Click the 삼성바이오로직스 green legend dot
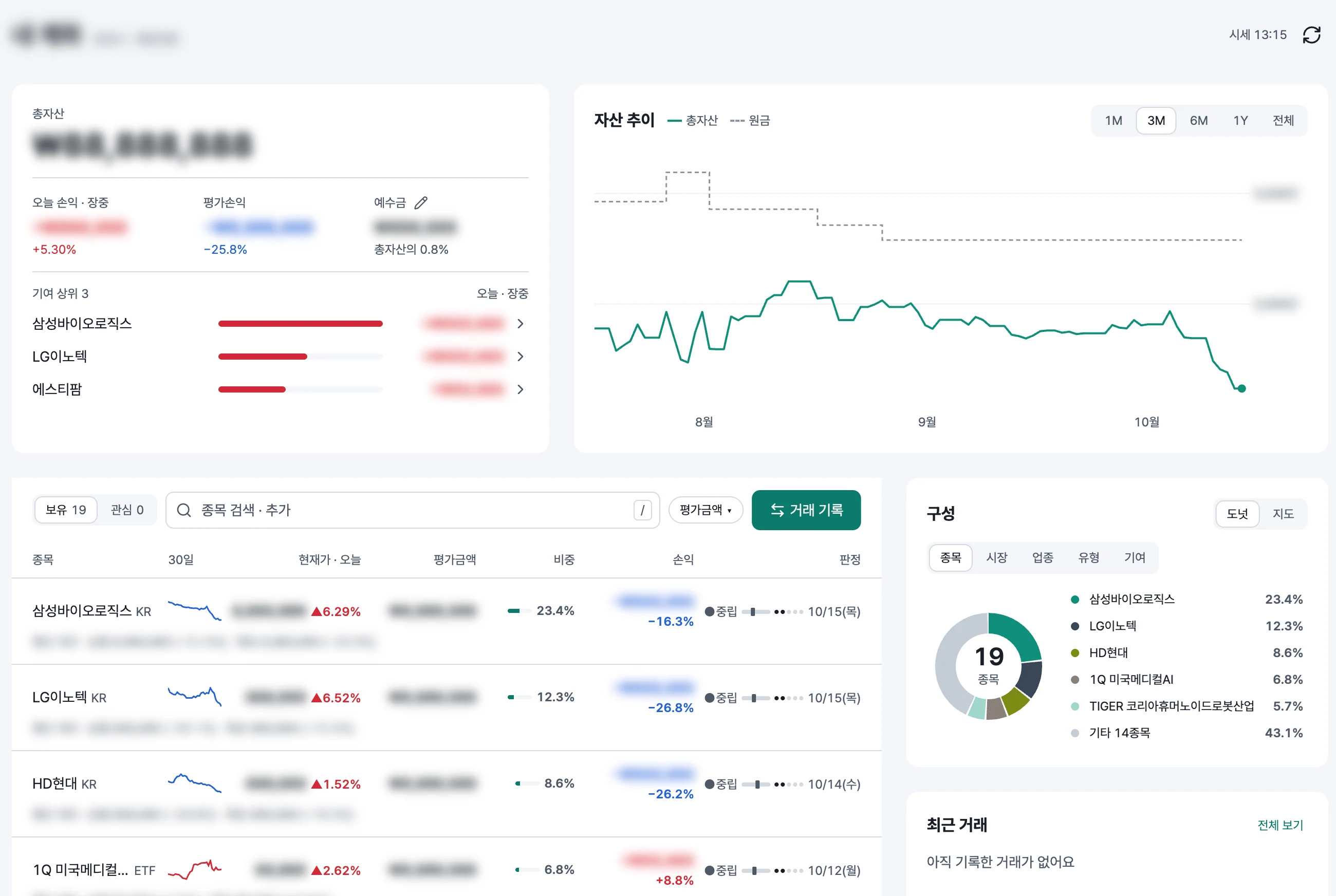 [x=1074, y=600]
